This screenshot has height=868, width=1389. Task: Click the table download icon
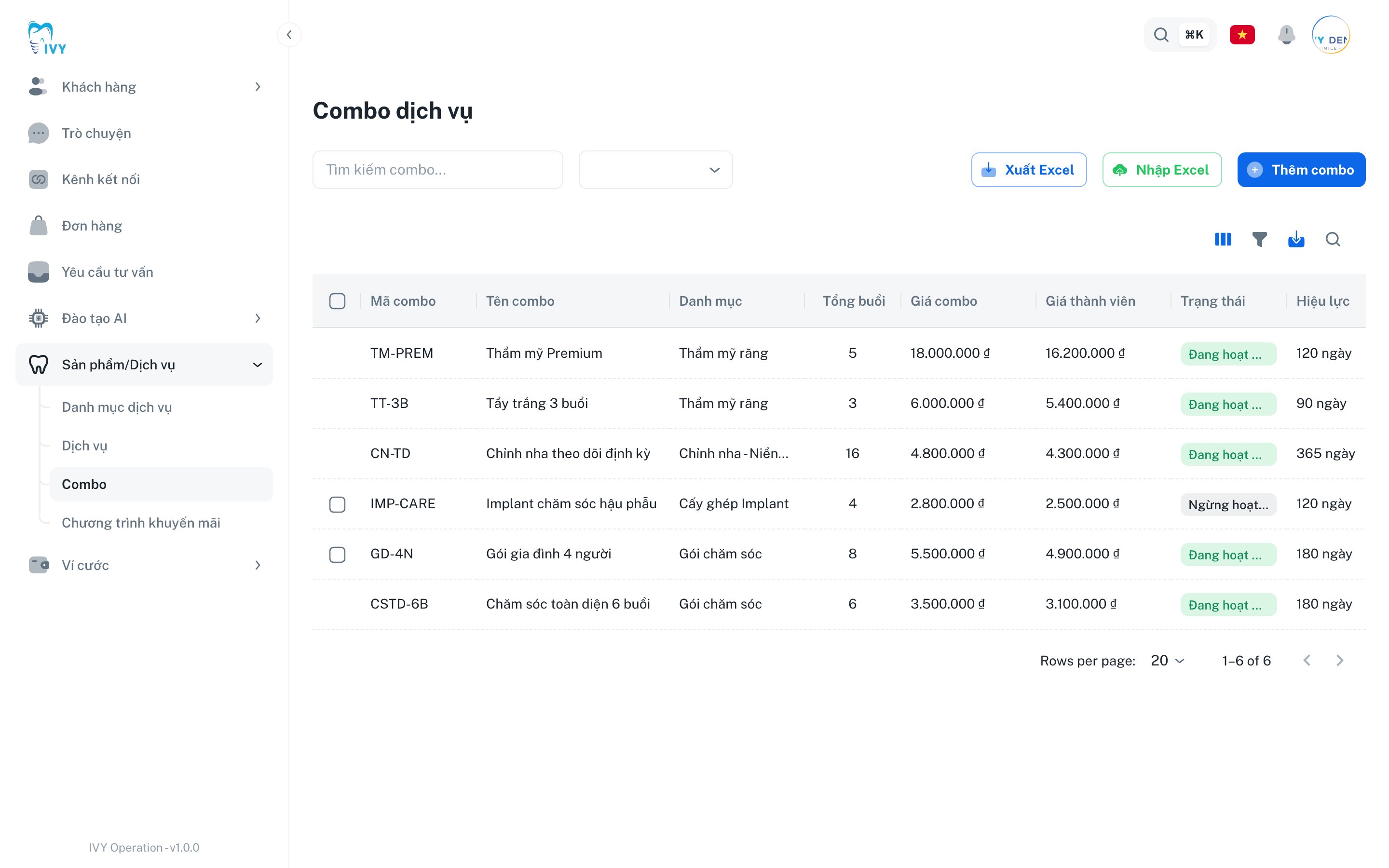(1296, 239)
